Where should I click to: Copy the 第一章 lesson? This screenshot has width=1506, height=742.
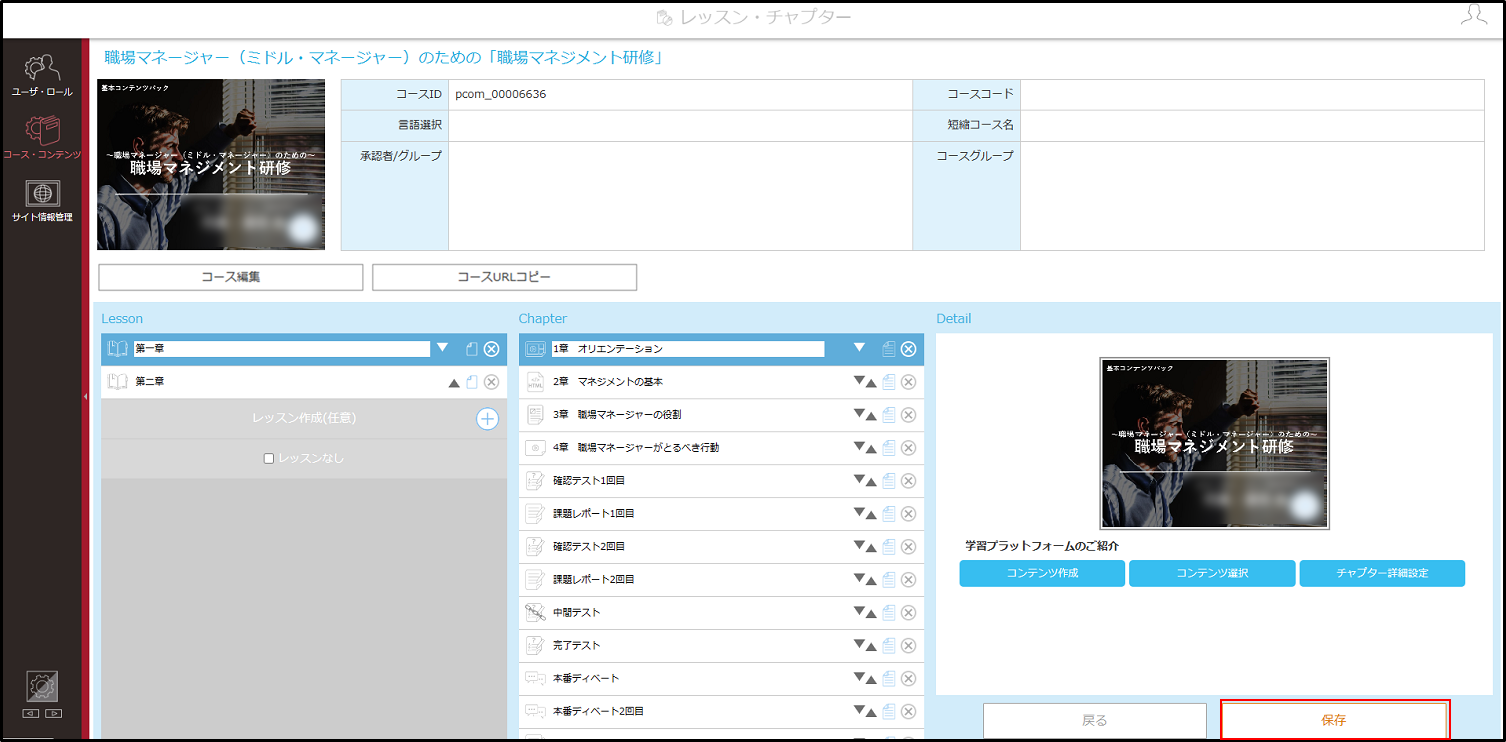click(472, 349)
